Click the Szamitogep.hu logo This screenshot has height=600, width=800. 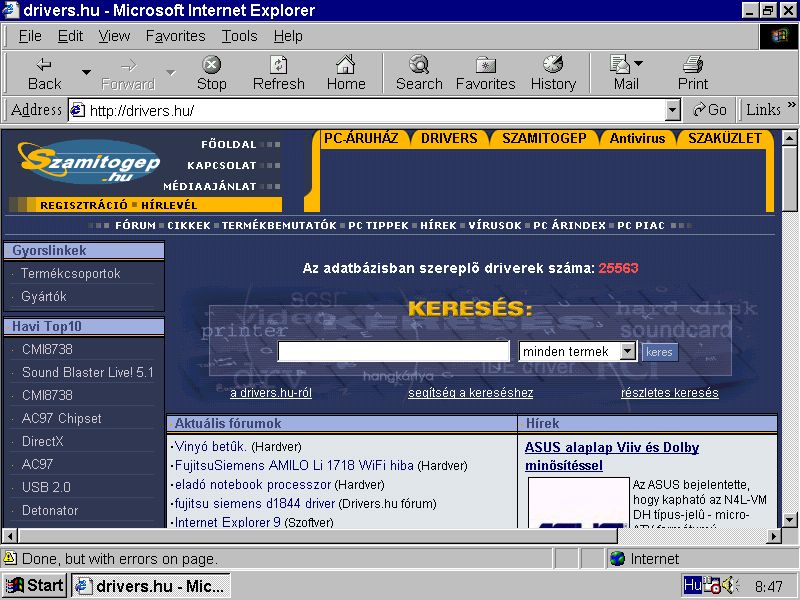point(88,162)
